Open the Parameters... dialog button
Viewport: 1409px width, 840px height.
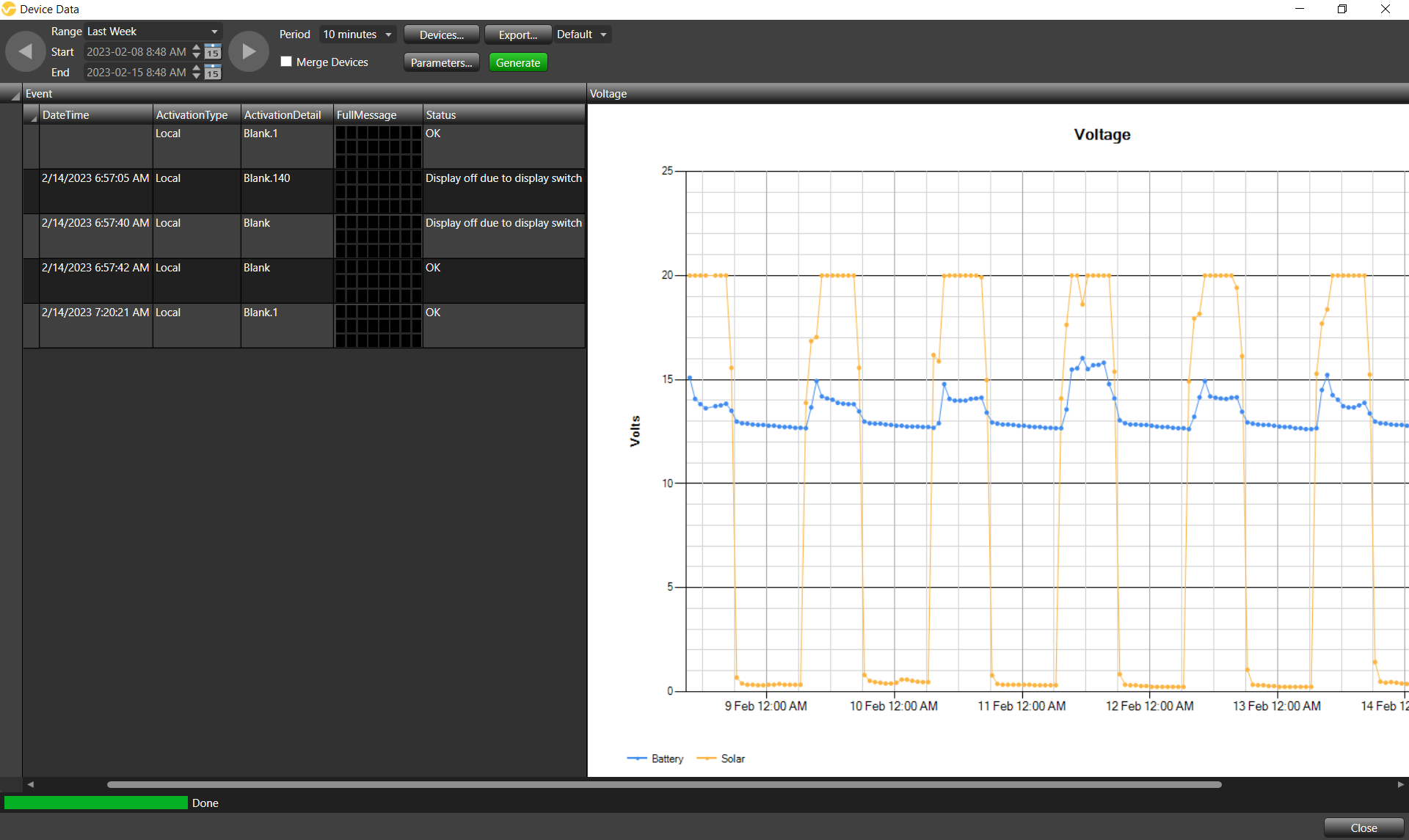pyautogui.click(x=442, y=62)
